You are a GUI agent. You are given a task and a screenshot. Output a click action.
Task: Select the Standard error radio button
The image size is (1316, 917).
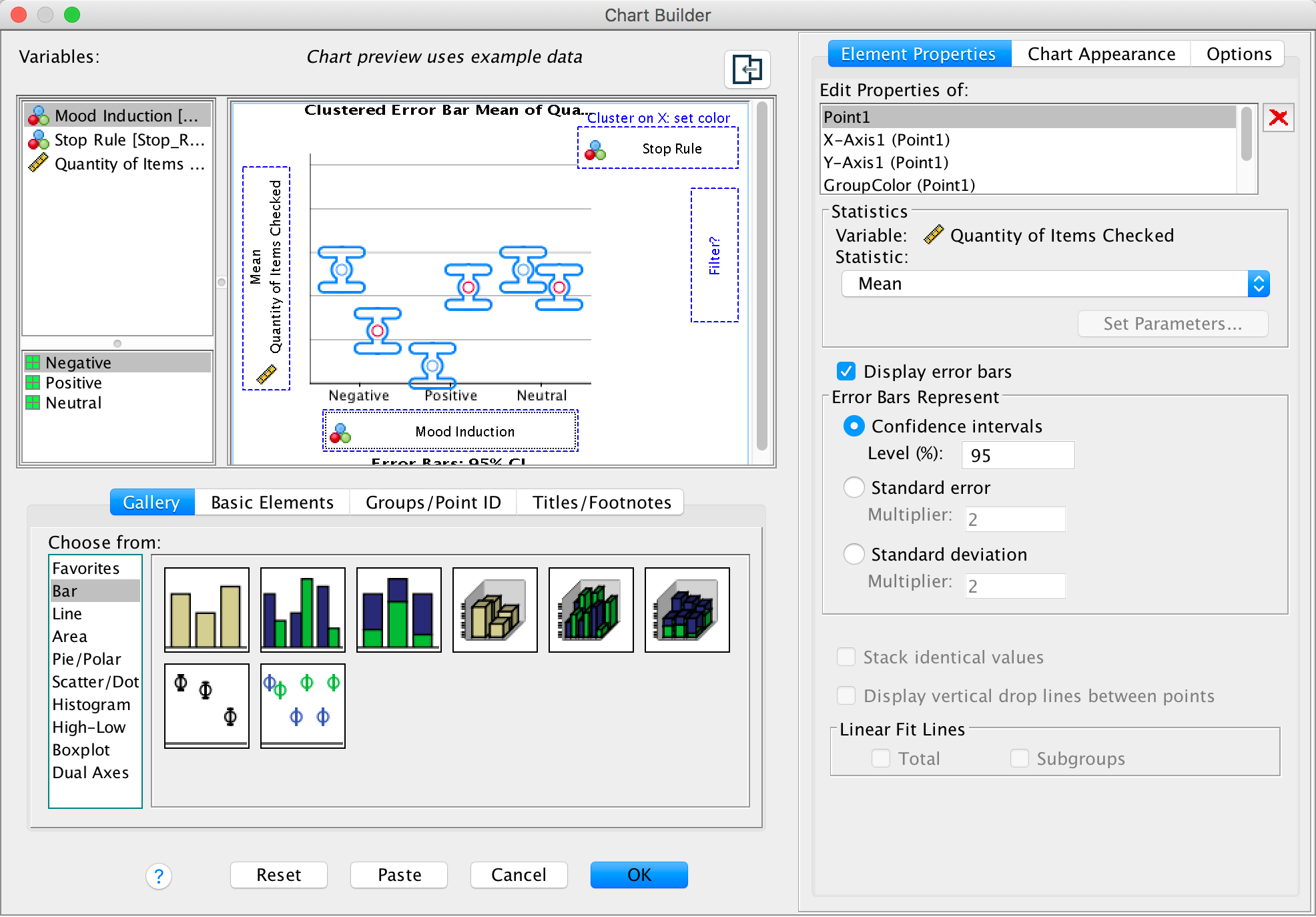tap(854, 488)
